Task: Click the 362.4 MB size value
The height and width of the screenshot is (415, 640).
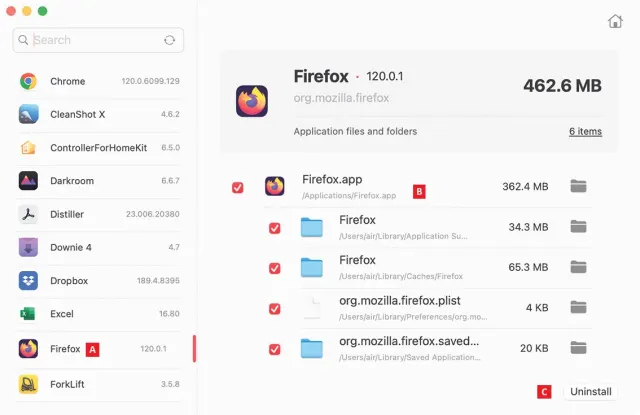Action: [x=525, y=186]
